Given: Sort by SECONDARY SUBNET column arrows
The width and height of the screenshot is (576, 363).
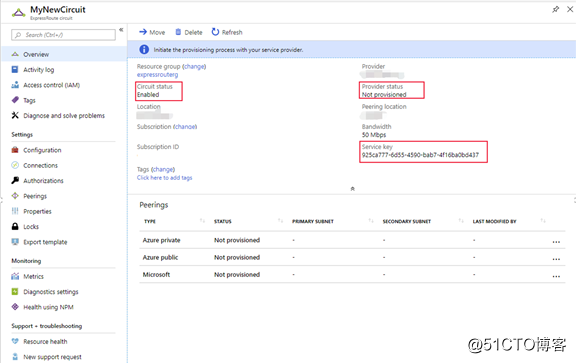Looking at the screenshot, I should pyautogui.click(x=461, y=220).
